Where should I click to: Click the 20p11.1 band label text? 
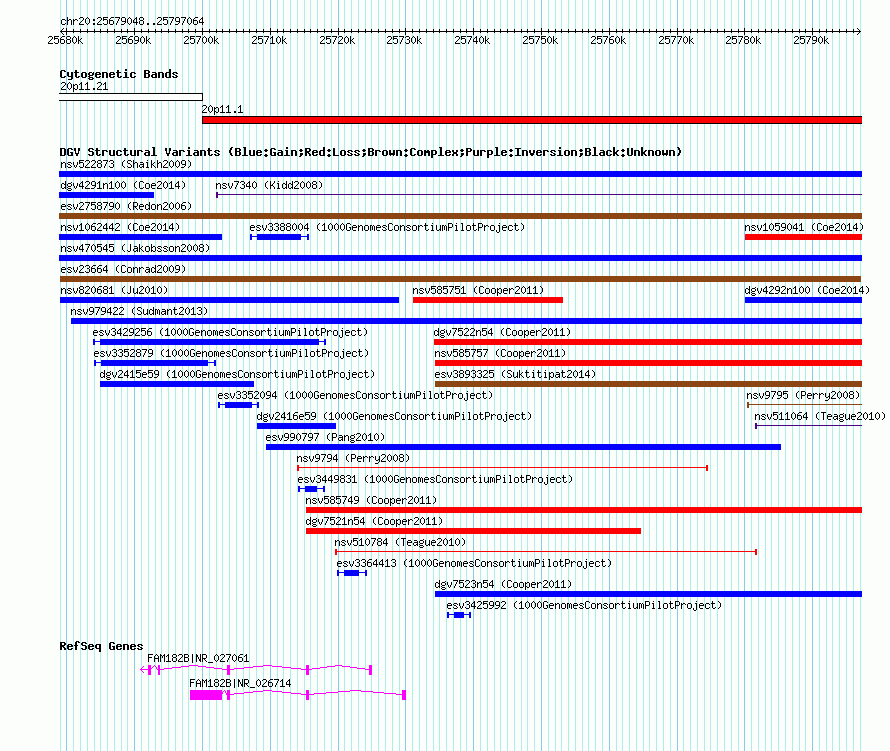222,109
